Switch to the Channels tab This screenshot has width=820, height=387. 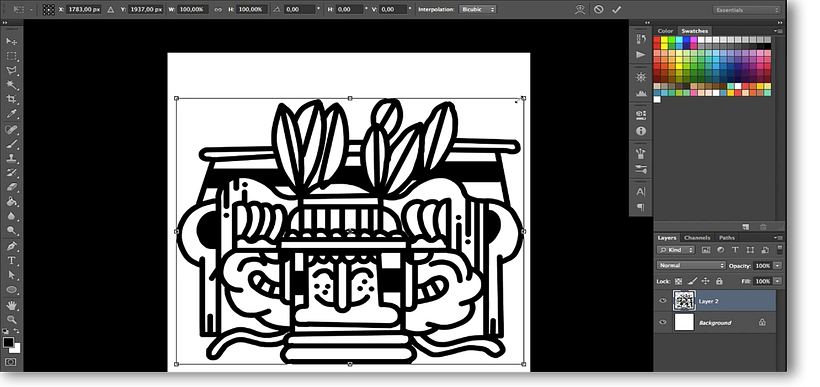pos(697,237)
